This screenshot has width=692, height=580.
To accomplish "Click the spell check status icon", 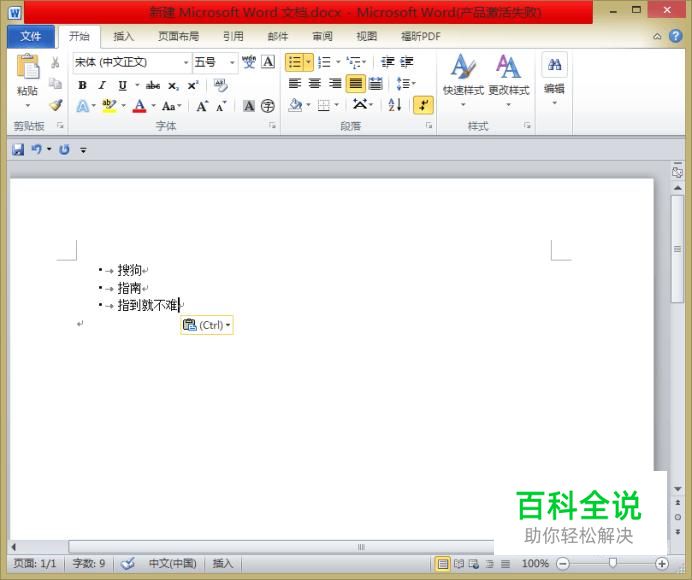I will [128, 563].
